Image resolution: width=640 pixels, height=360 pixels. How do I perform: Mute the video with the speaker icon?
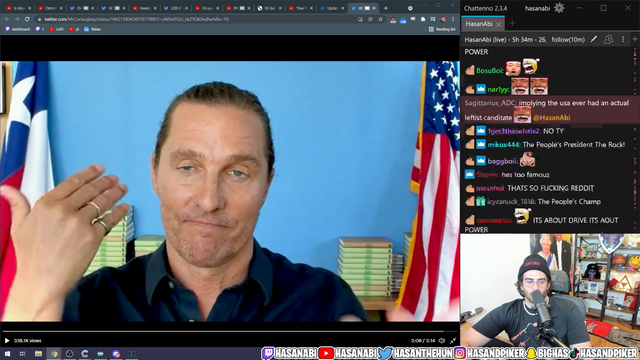[x=442, y=340]
